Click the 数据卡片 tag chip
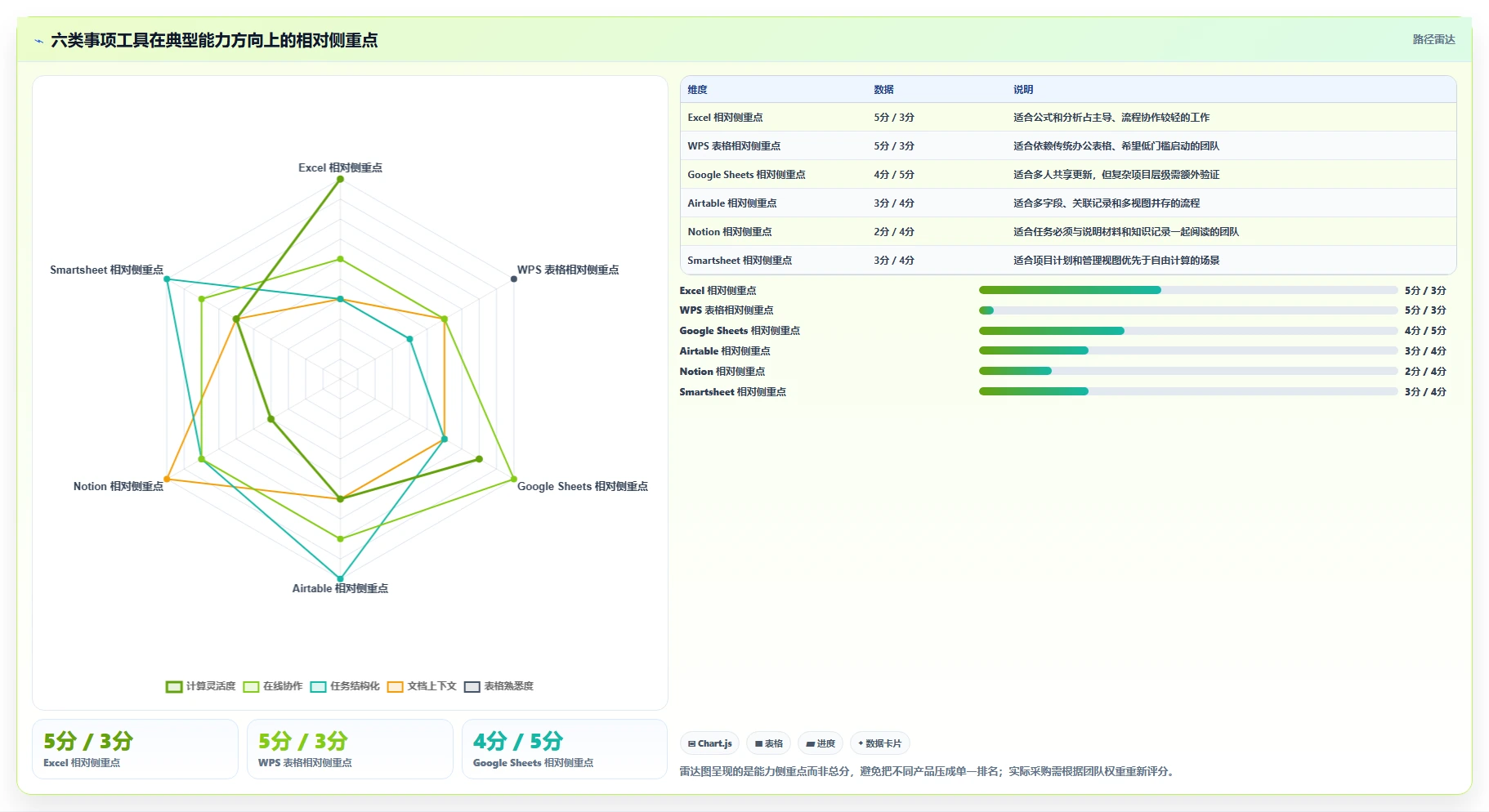Viewport: 1489px width, 812px height. click(x=880, y=743)
